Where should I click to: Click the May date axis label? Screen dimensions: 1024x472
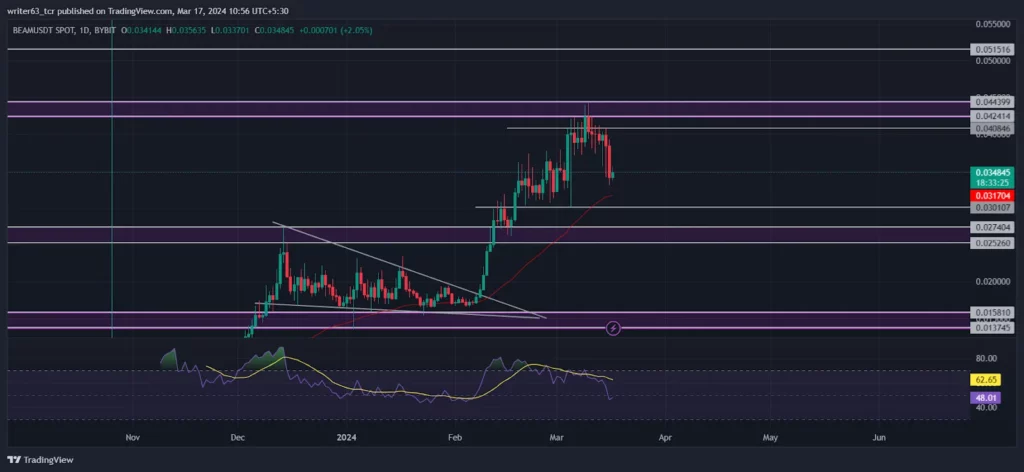tap(770, 437)
